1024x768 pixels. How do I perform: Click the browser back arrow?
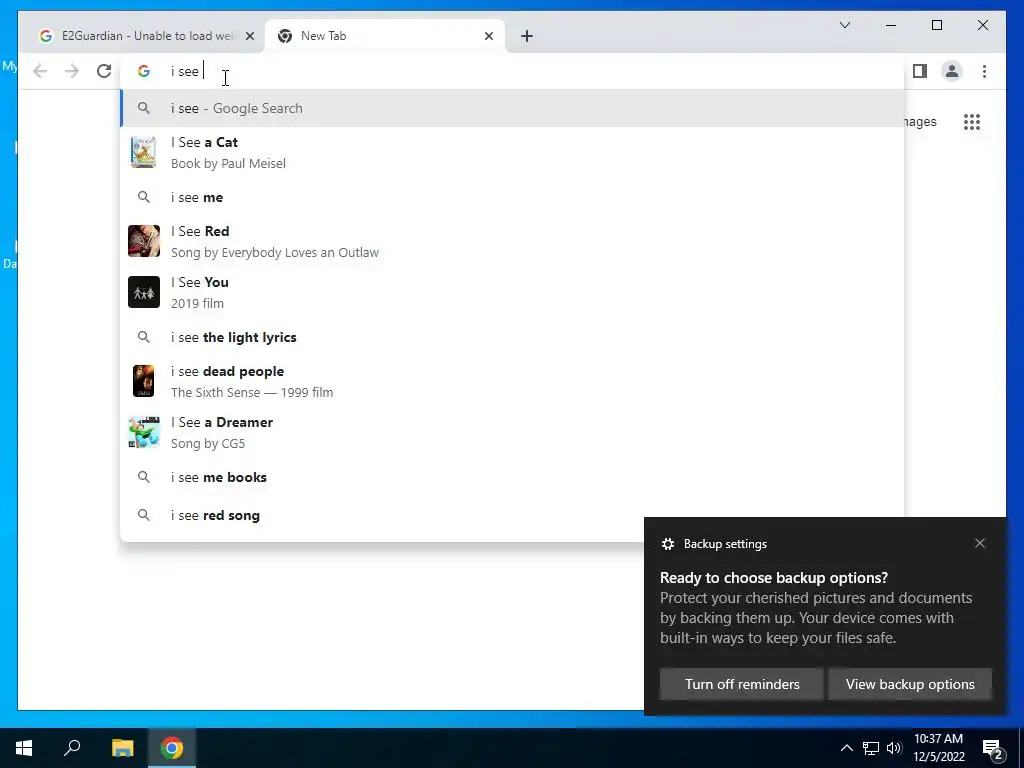40,71
